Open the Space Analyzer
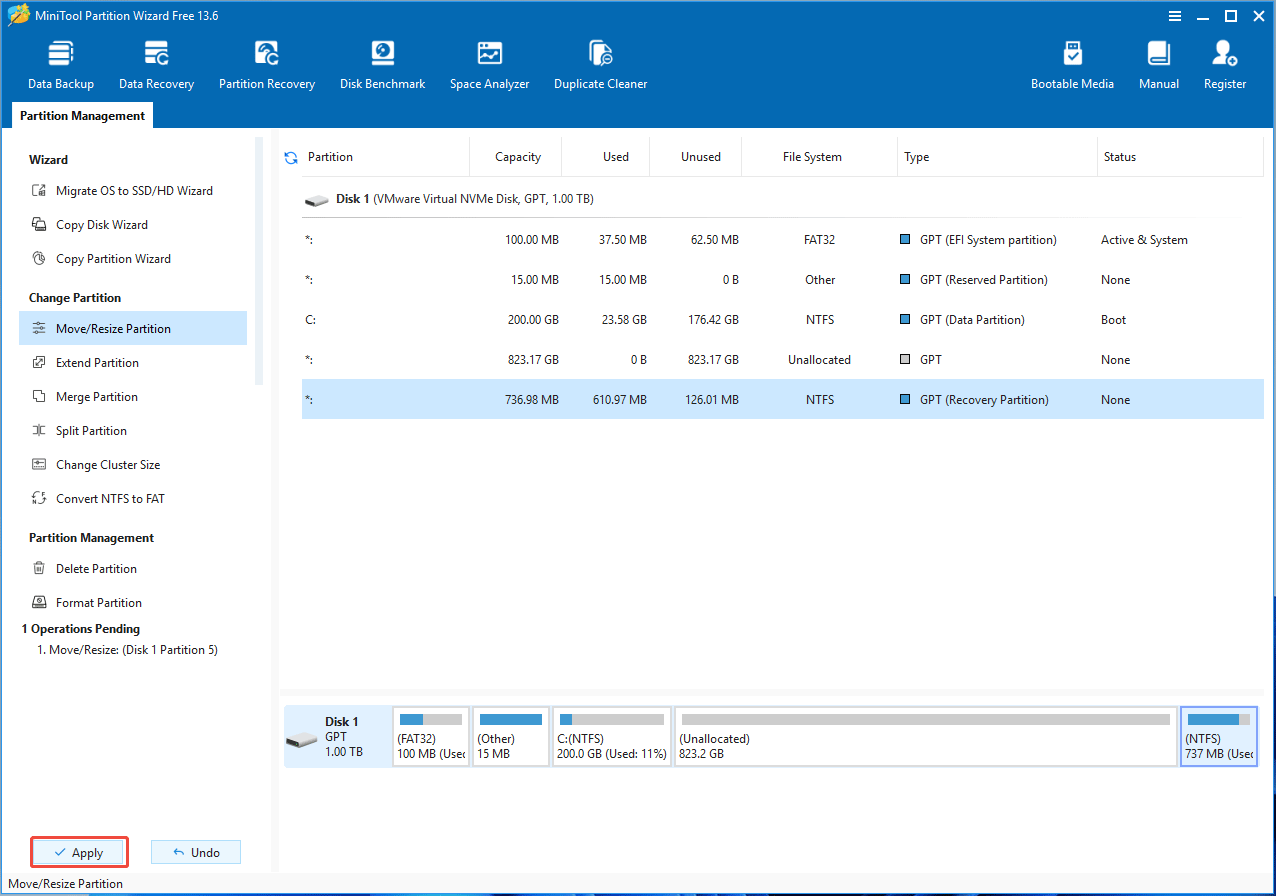The image size is (1276, 896). click(x=489, y=62)
